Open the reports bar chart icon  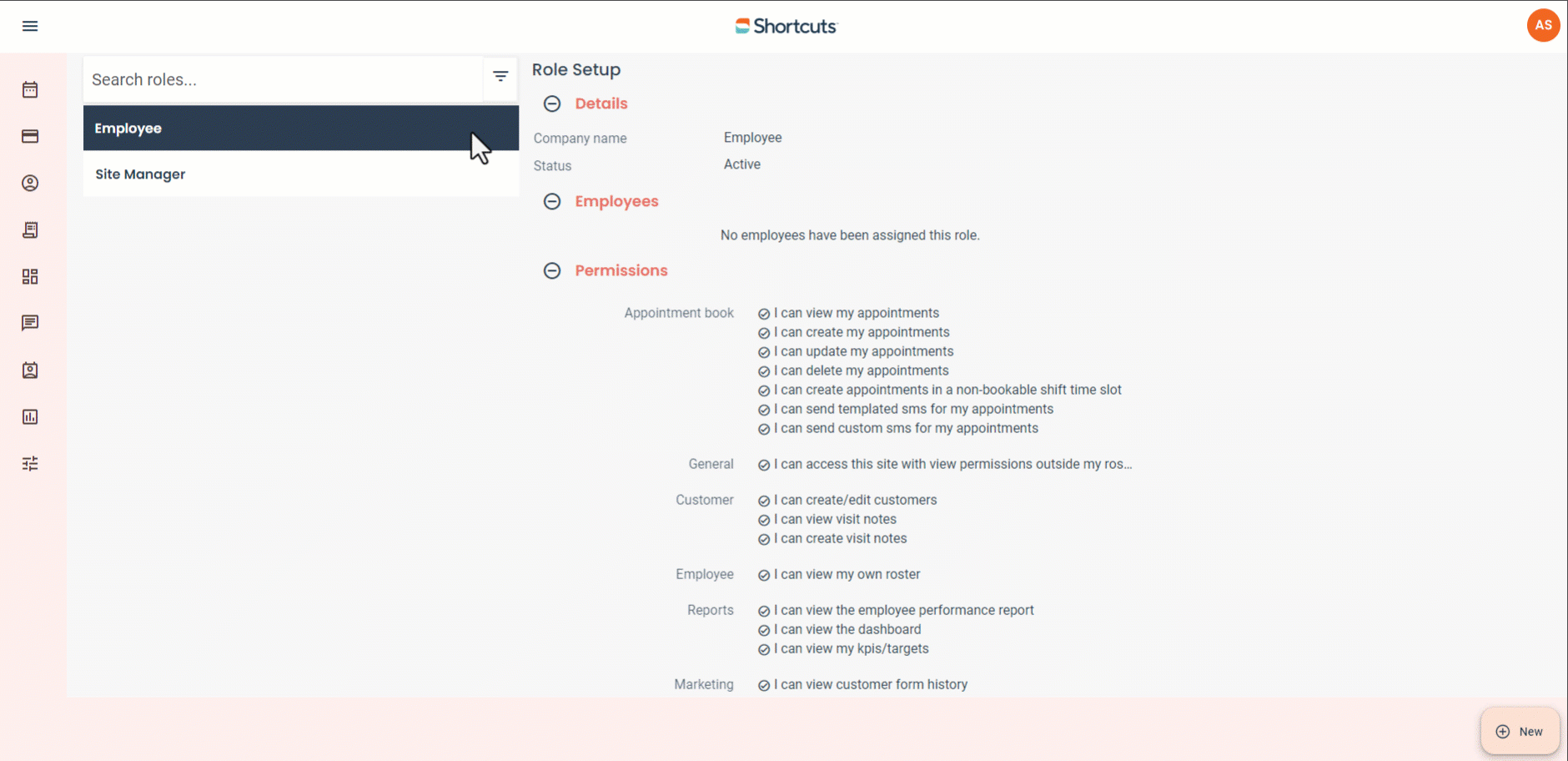pos(30,416)
